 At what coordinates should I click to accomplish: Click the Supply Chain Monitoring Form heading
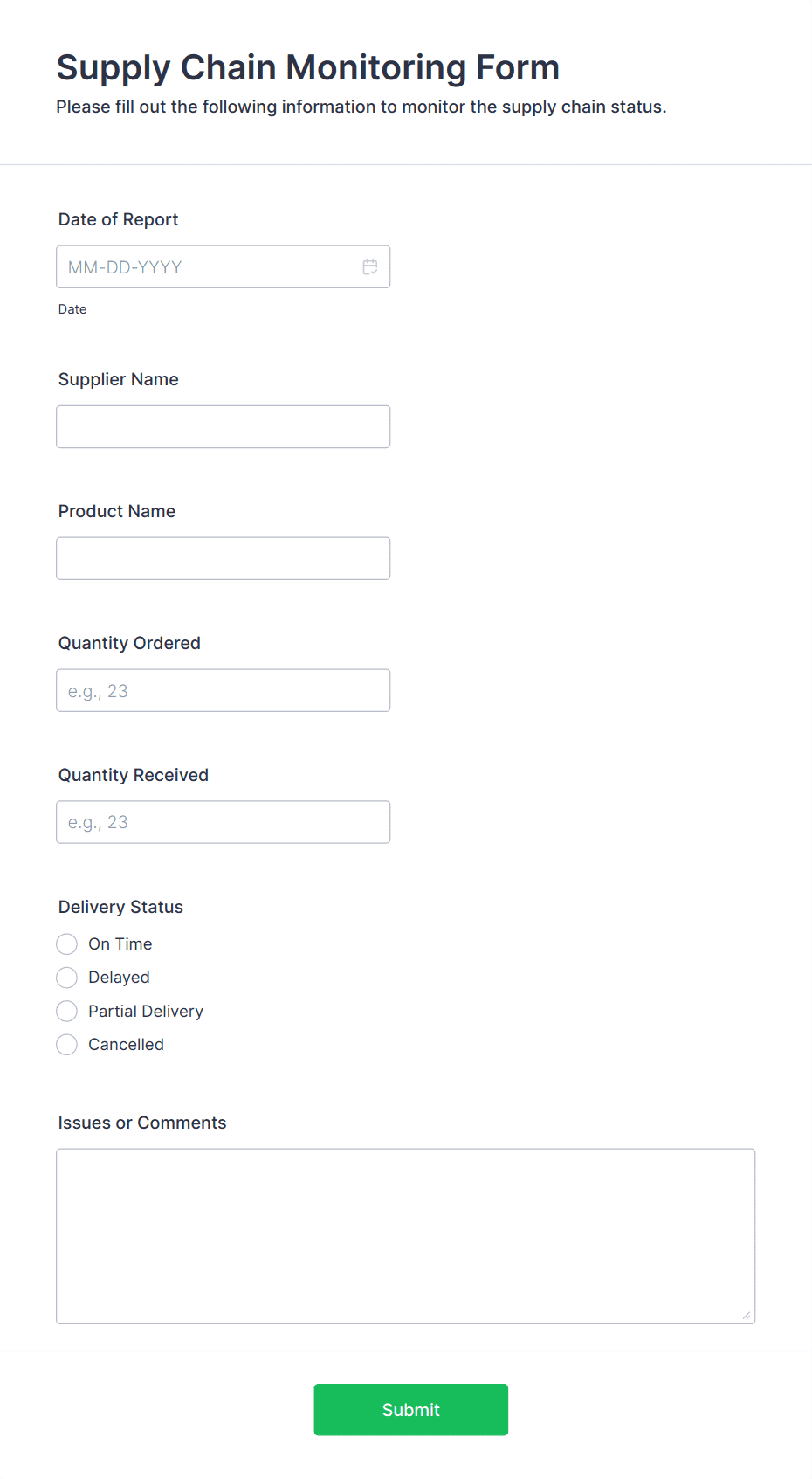point(308,68)
